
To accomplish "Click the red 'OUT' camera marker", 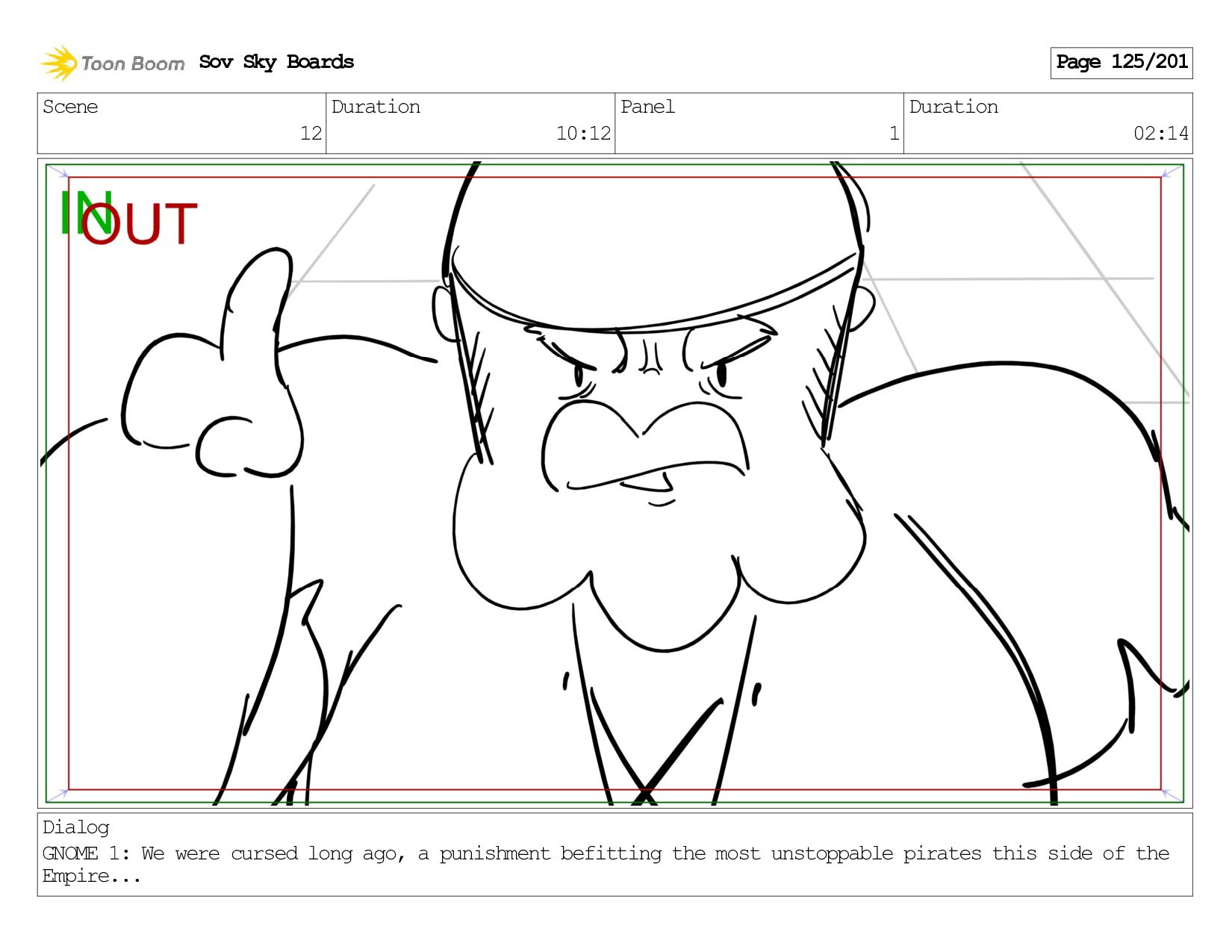I will click(139, 224).
